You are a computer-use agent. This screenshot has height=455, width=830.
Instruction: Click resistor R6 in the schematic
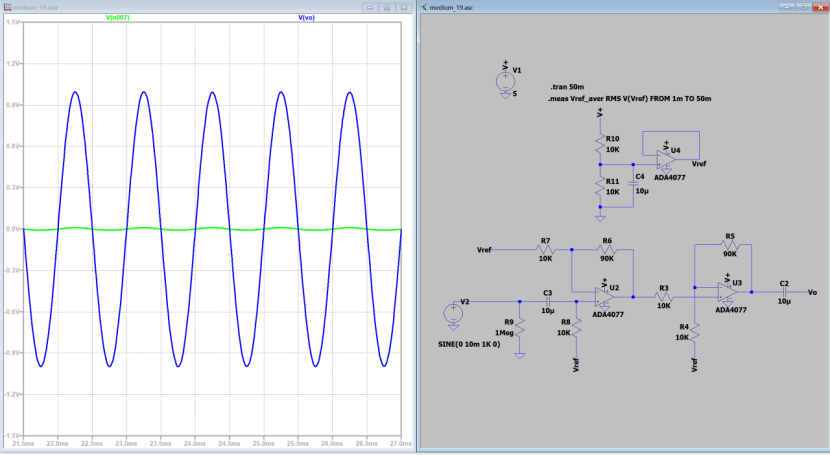pyautogui.click(x=606, y=248)
